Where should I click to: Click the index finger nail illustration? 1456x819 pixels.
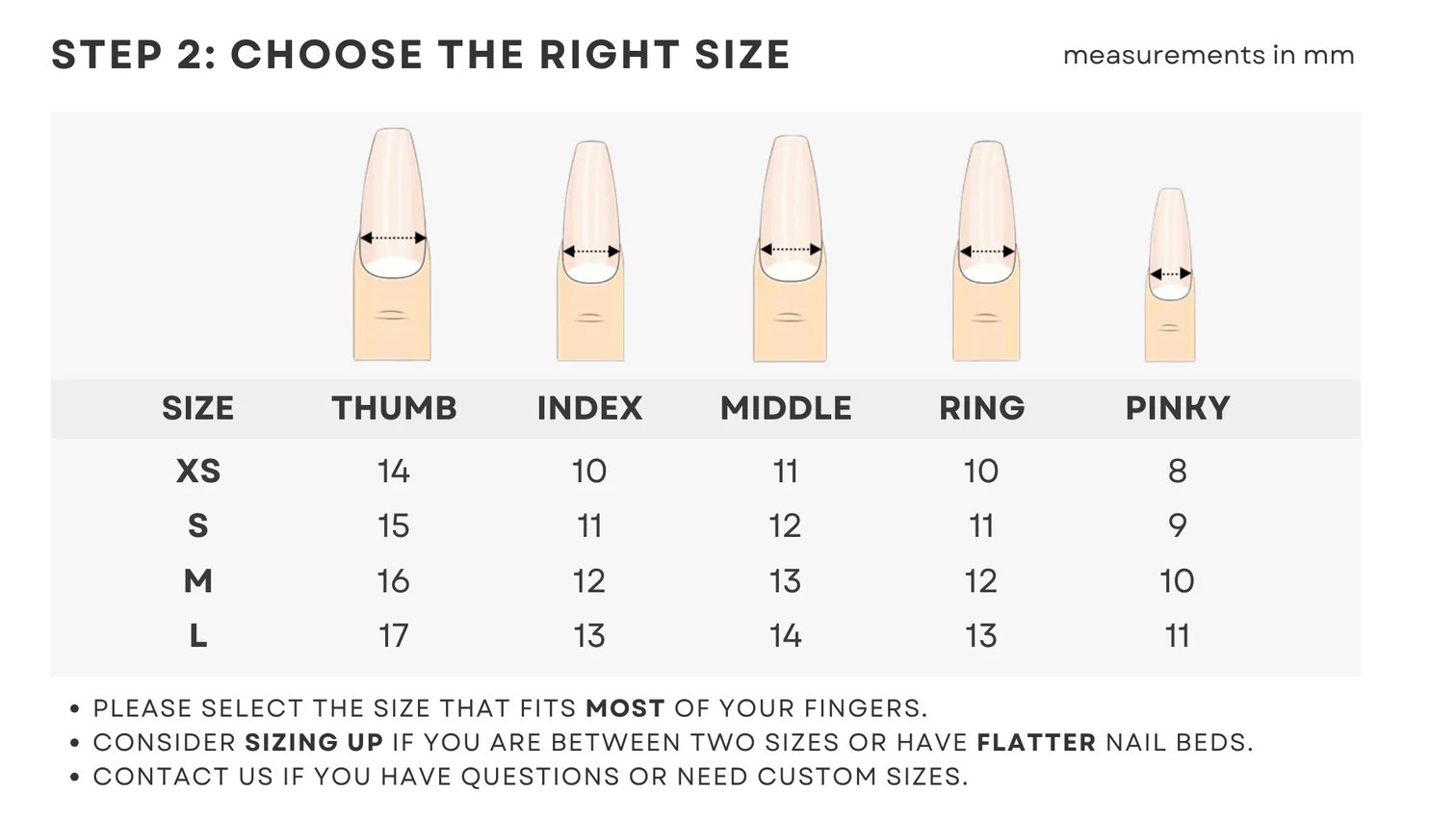590,251
